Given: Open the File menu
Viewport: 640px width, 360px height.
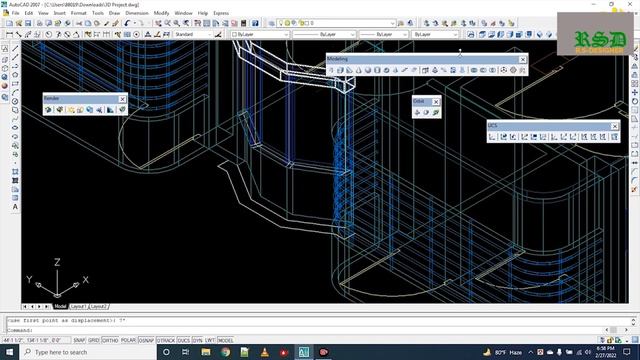Looking at the screenshot, I should 15,13.
